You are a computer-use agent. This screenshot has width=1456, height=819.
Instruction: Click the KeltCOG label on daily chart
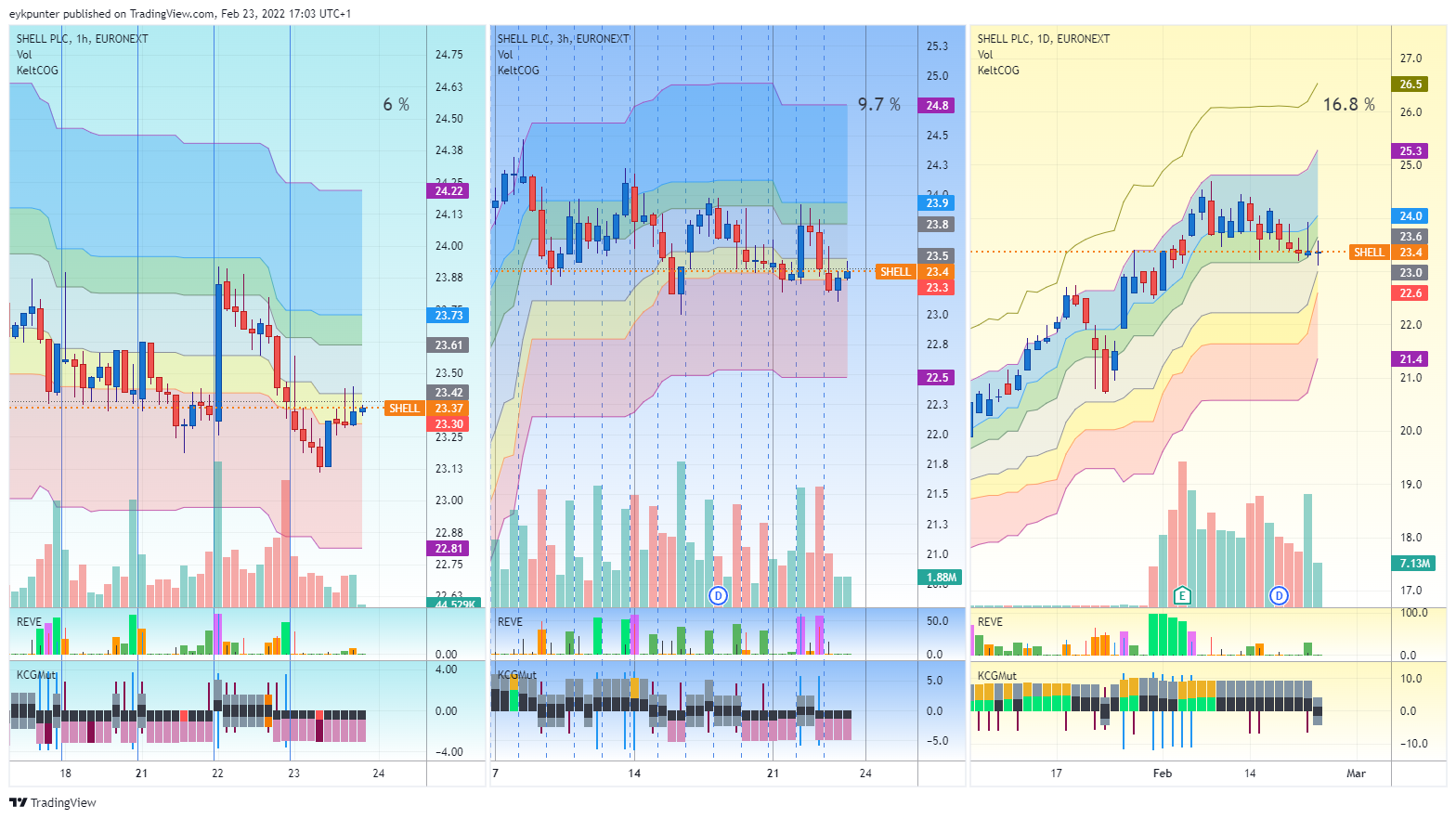(998, 71)
